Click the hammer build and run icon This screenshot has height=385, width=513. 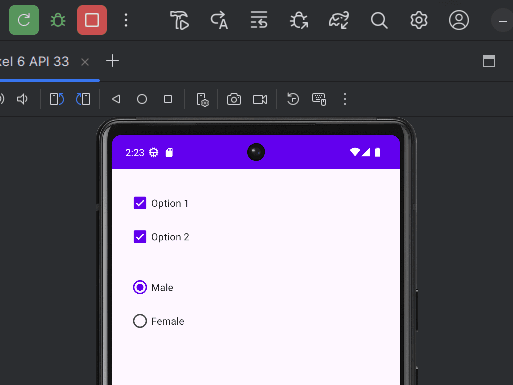[x=179, y=20]
